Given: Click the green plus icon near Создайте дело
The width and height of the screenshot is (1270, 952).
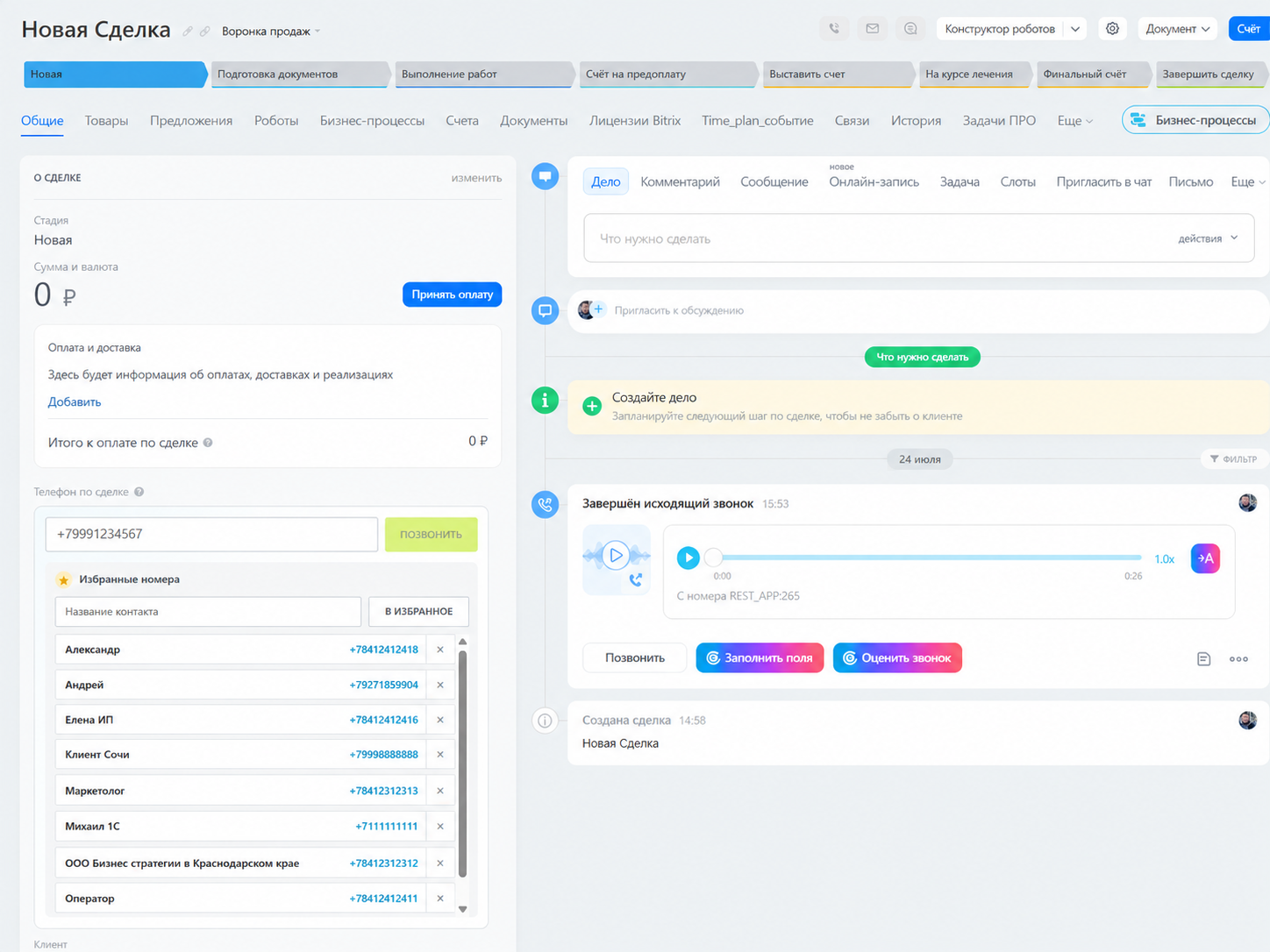Looking at the screenshot, I should (592, 406).
